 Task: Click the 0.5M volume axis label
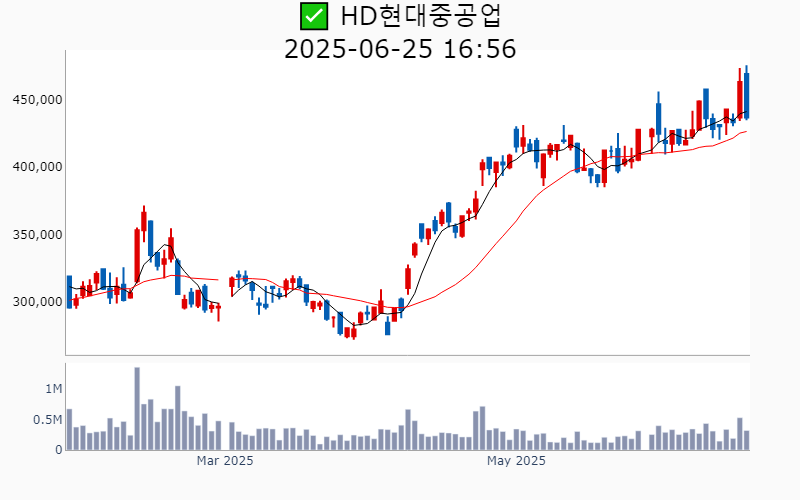(47, 420)
